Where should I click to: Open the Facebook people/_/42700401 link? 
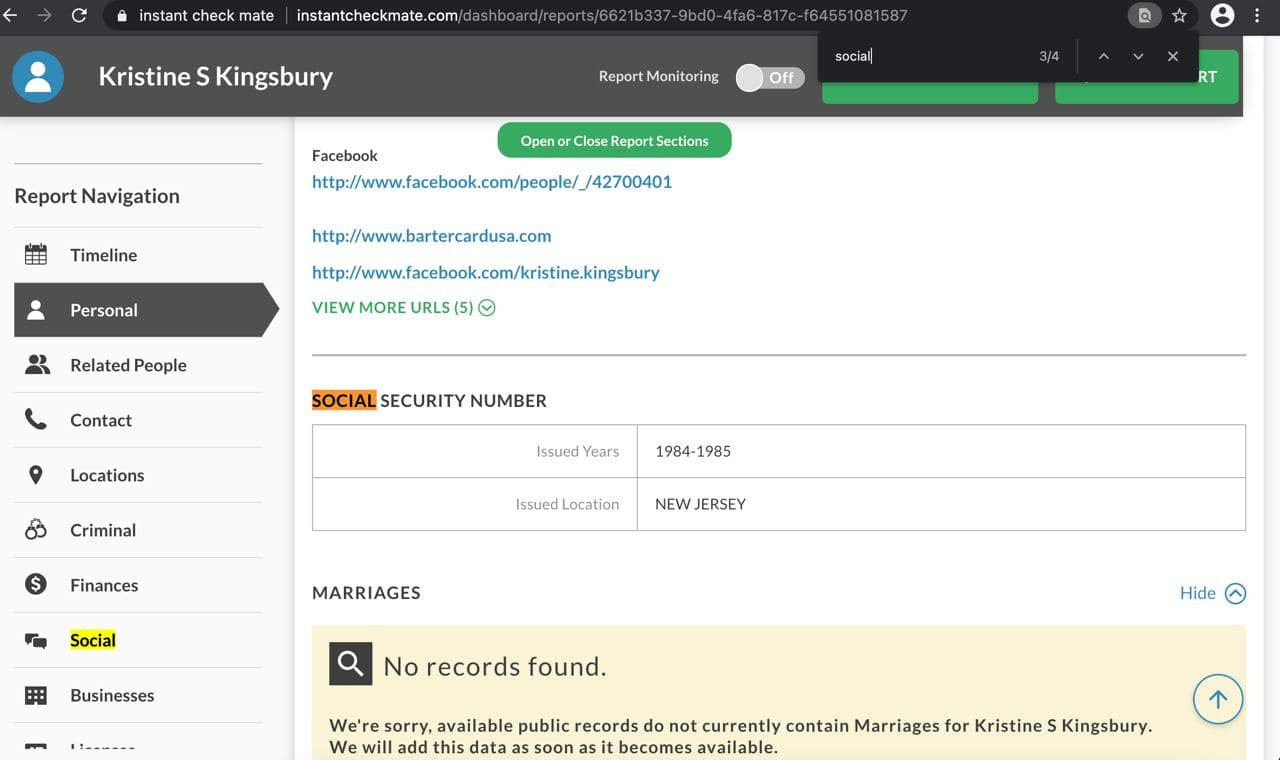pyautogui.click(x=492, y=182)
